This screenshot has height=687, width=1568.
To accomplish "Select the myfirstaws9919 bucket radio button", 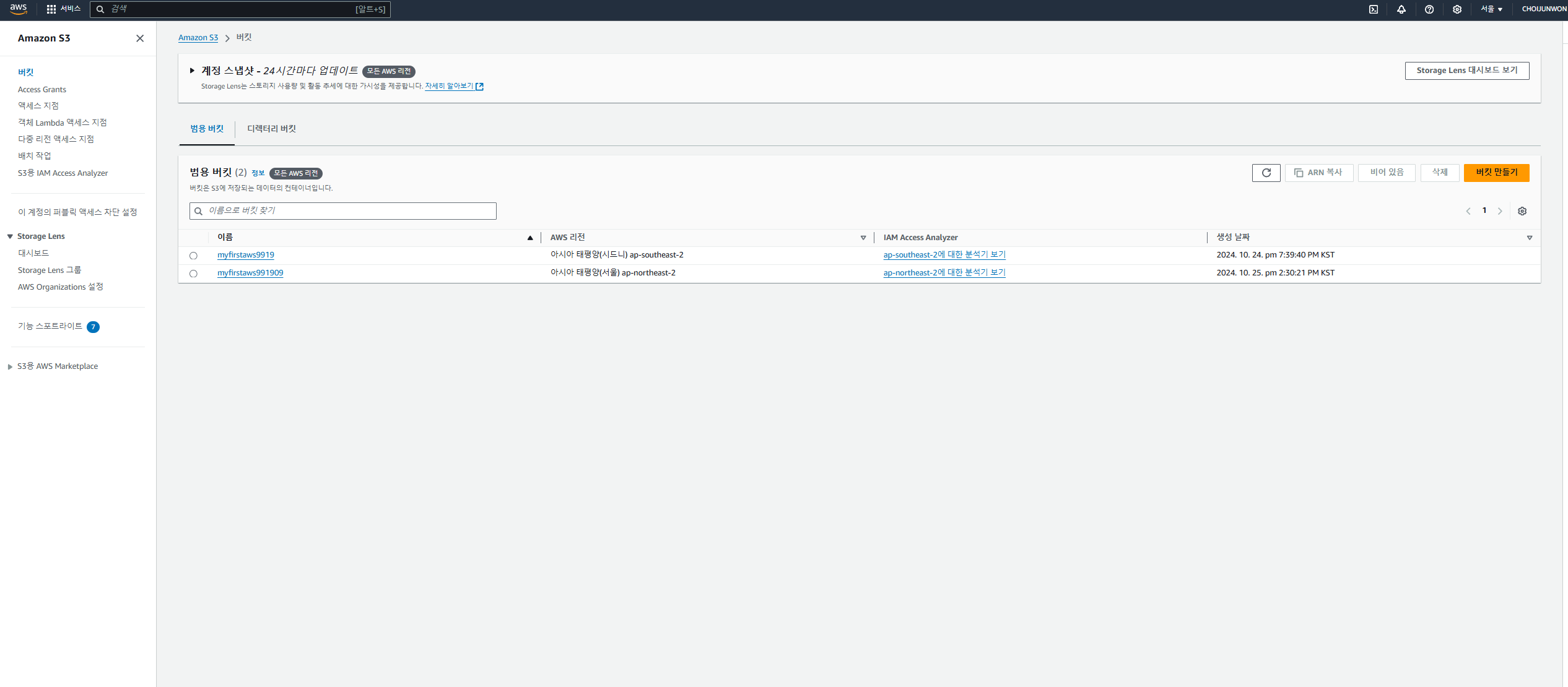I will [x=193, y=256].
